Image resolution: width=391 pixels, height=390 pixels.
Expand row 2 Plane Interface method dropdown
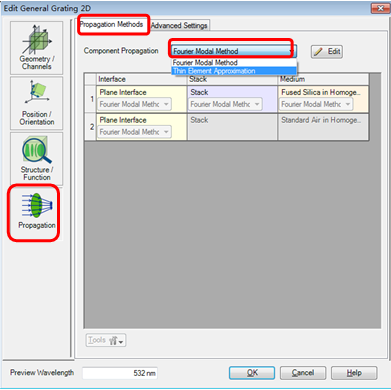coord(135,132)
